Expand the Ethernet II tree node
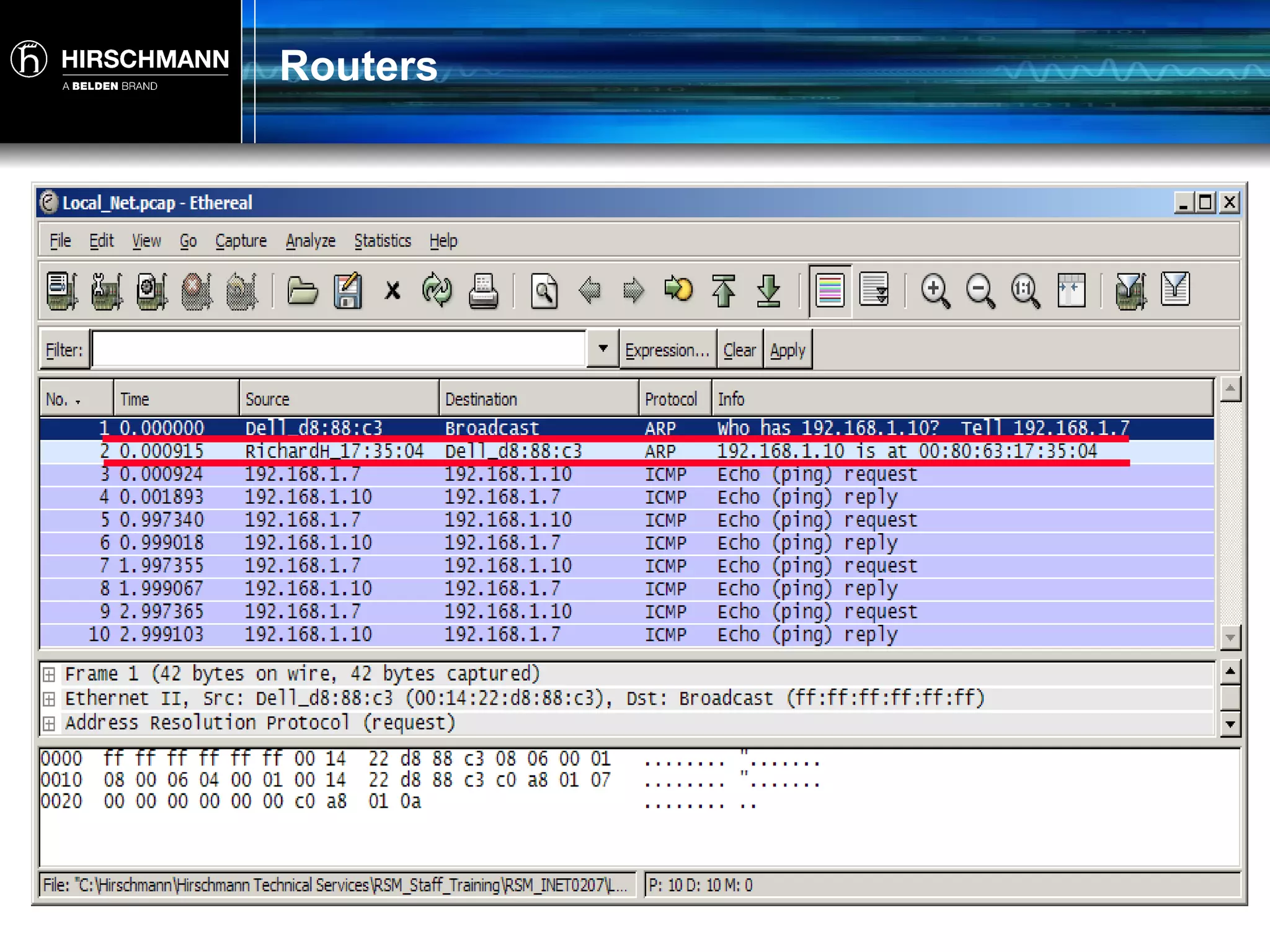1270x952 pixels. click(x=49, y=699)
